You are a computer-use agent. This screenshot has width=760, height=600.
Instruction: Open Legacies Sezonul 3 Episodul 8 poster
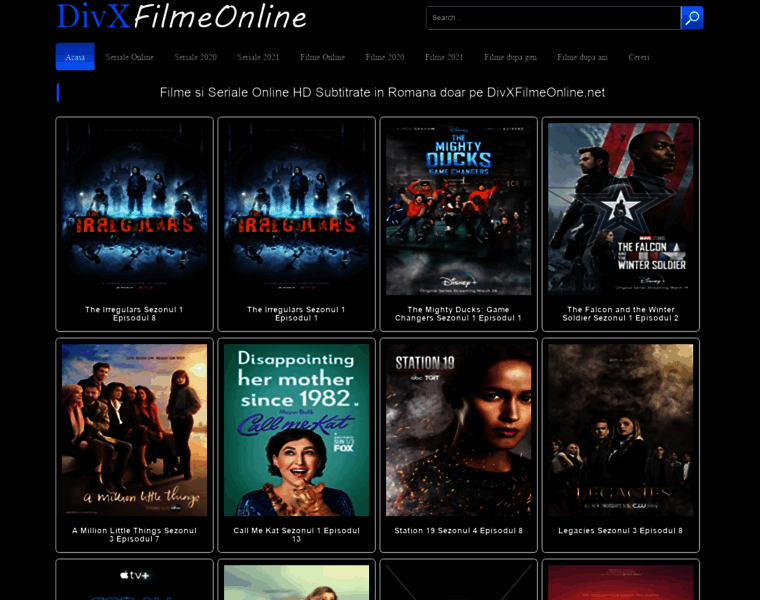[x=620, y=429]
